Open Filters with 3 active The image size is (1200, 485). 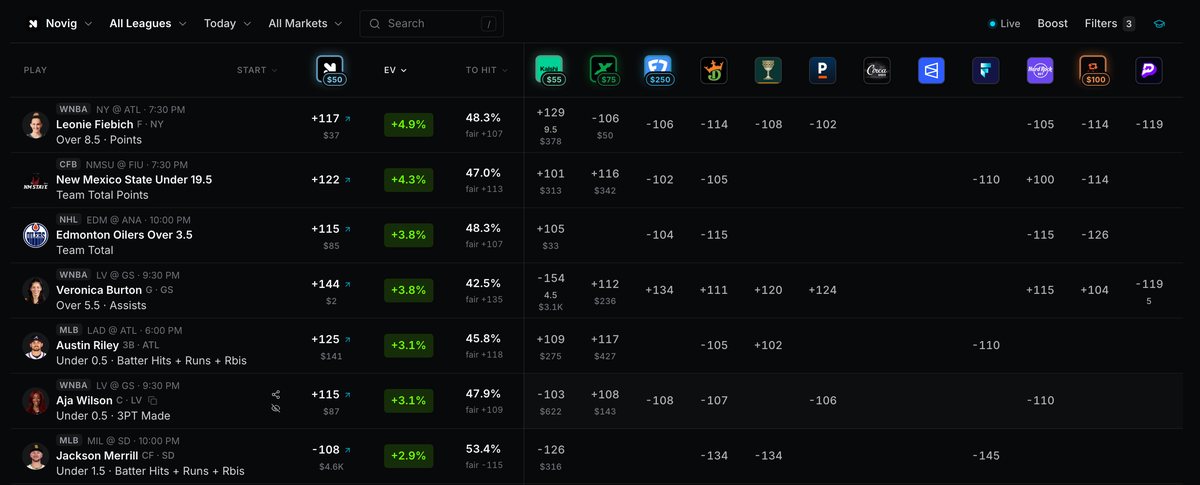pyautogui.click(x=1109, y=23)
